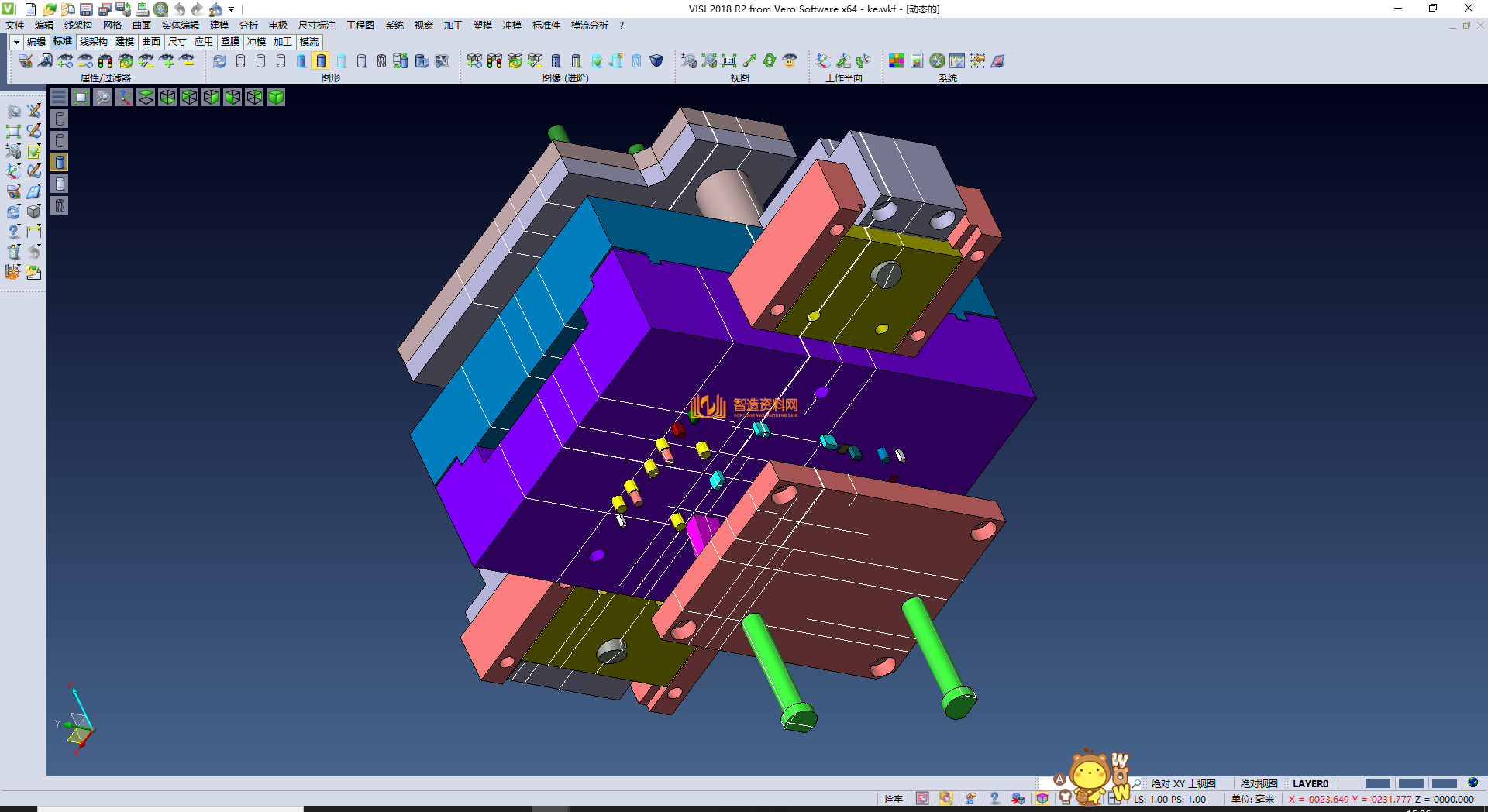
Task: Click the 绝对视图 status bar button
Action: (x=1259, y=783)
